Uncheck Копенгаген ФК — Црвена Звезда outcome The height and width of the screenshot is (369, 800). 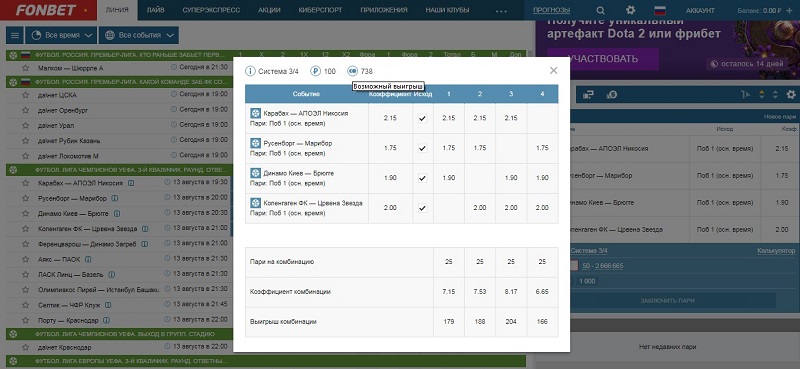[x=422, y=208]
